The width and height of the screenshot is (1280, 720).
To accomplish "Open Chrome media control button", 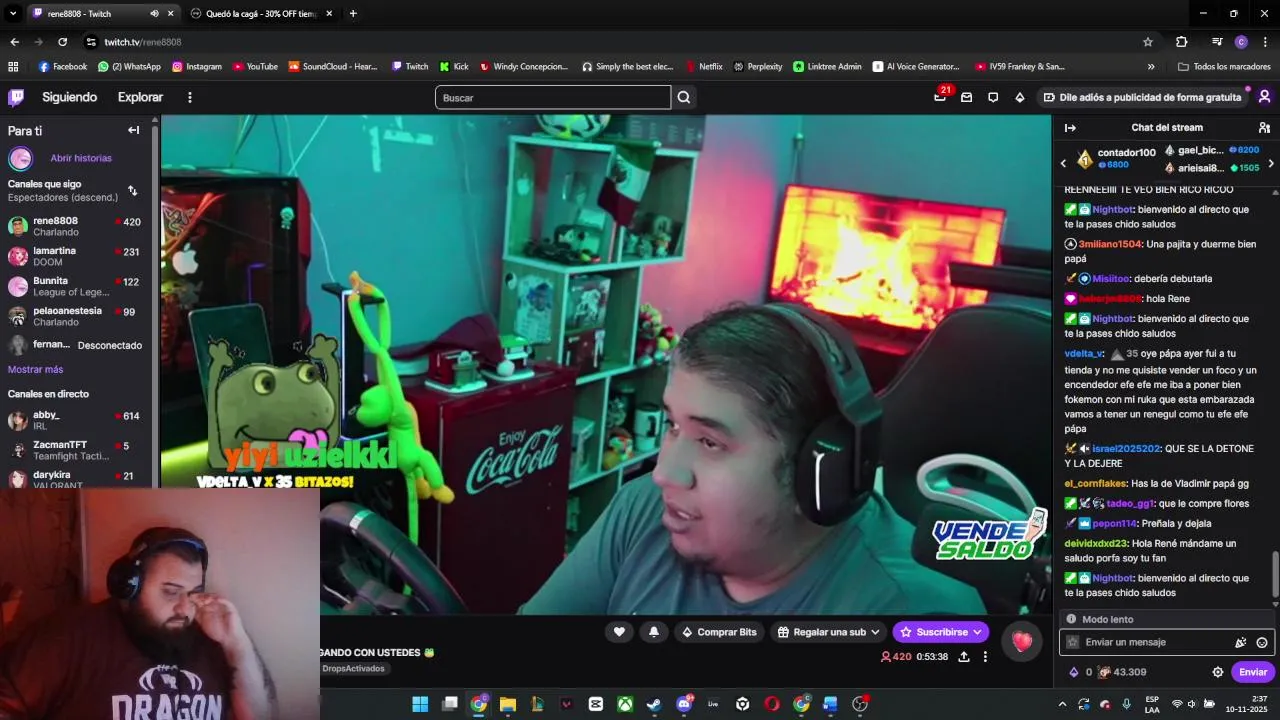I will pos(1217,42).
